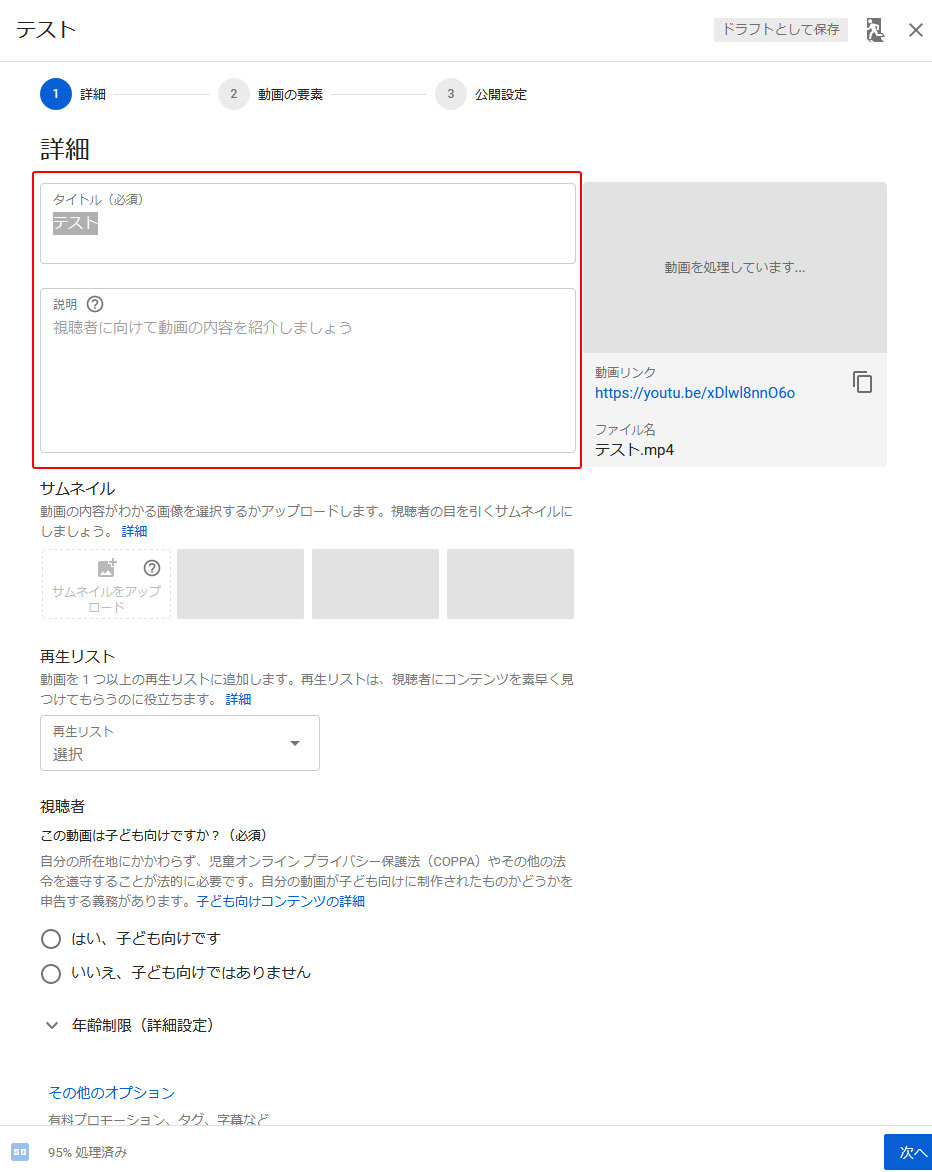The width and height of the screenshot is (932, 1172).
Task: Select the third auto-generated thumbnail placeholder
Action: click(510, 584)
